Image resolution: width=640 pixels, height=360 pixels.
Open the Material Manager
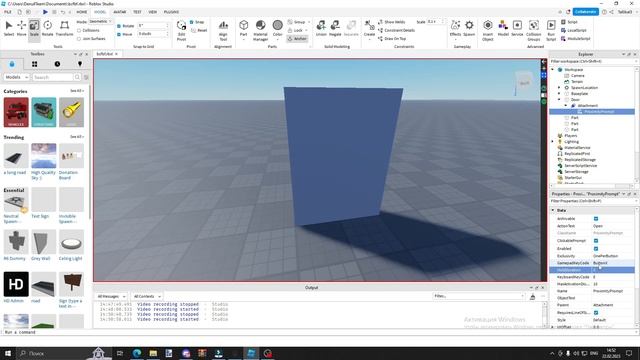260,30
